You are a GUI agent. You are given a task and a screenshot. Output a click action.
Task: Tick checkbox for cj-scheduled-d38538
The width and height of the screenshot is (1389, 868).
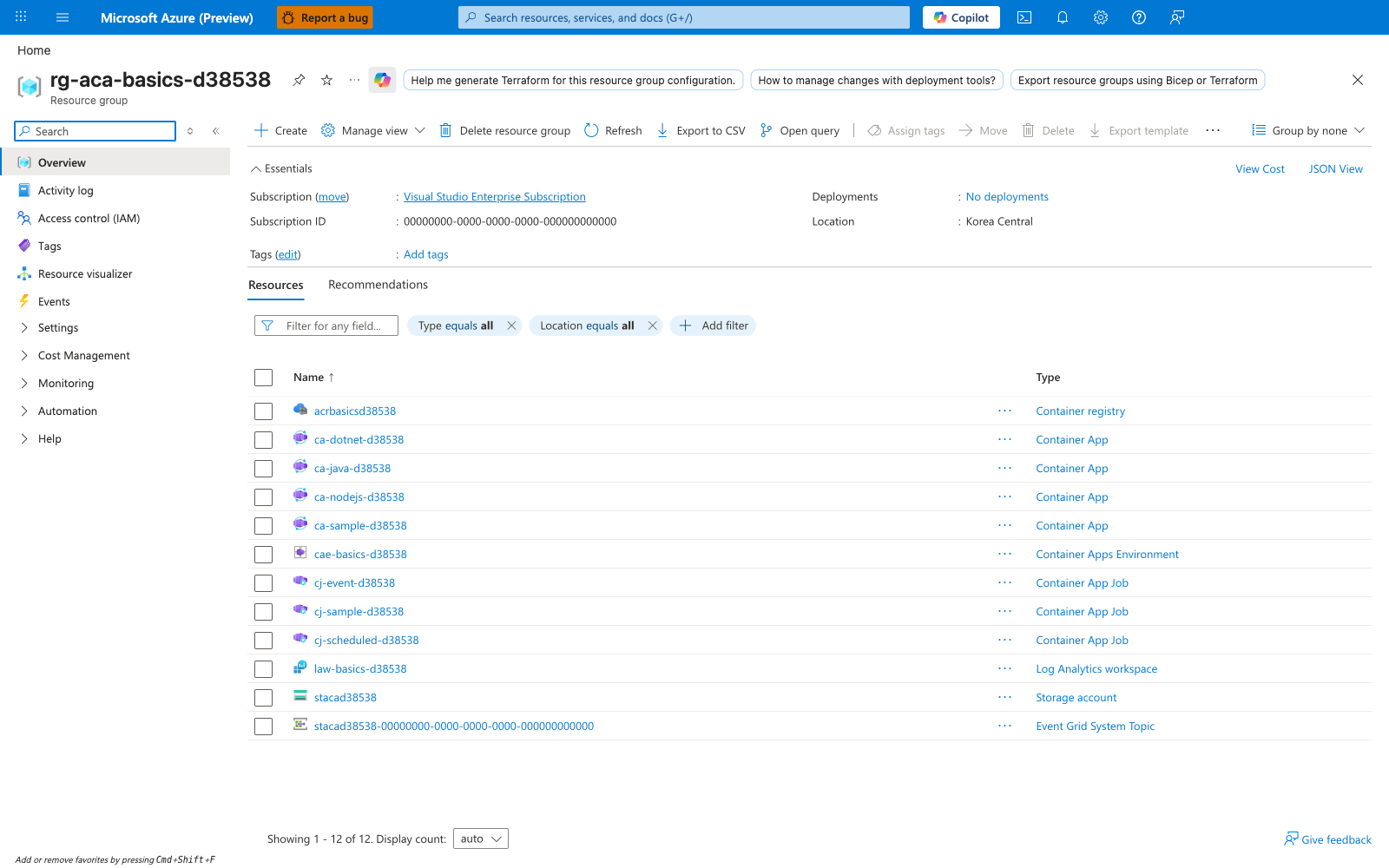[263, 641]
